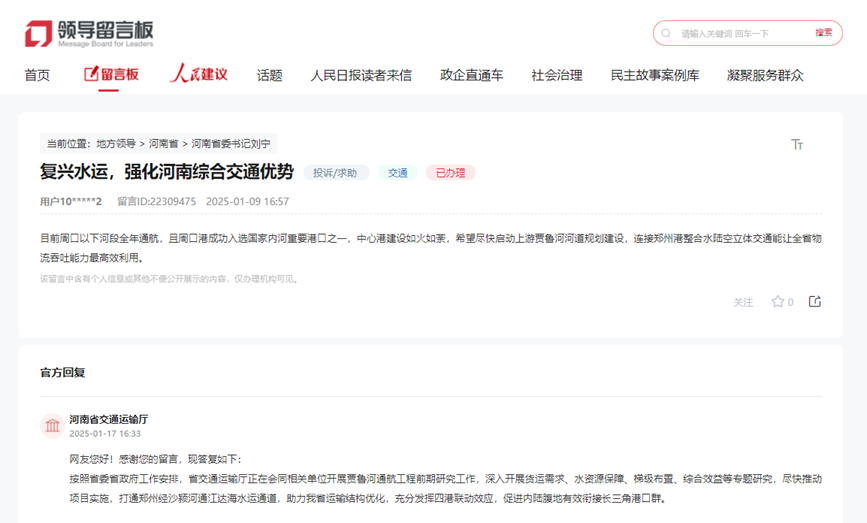Open the 社会治理 navigation tab

coord(557,75)
